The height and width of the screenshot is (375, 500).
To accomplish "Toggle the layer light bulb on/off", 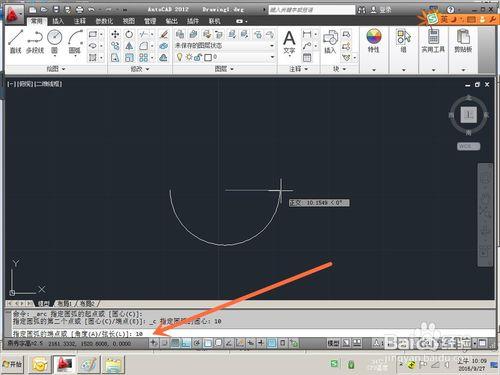I will click(x=179, y=57).
